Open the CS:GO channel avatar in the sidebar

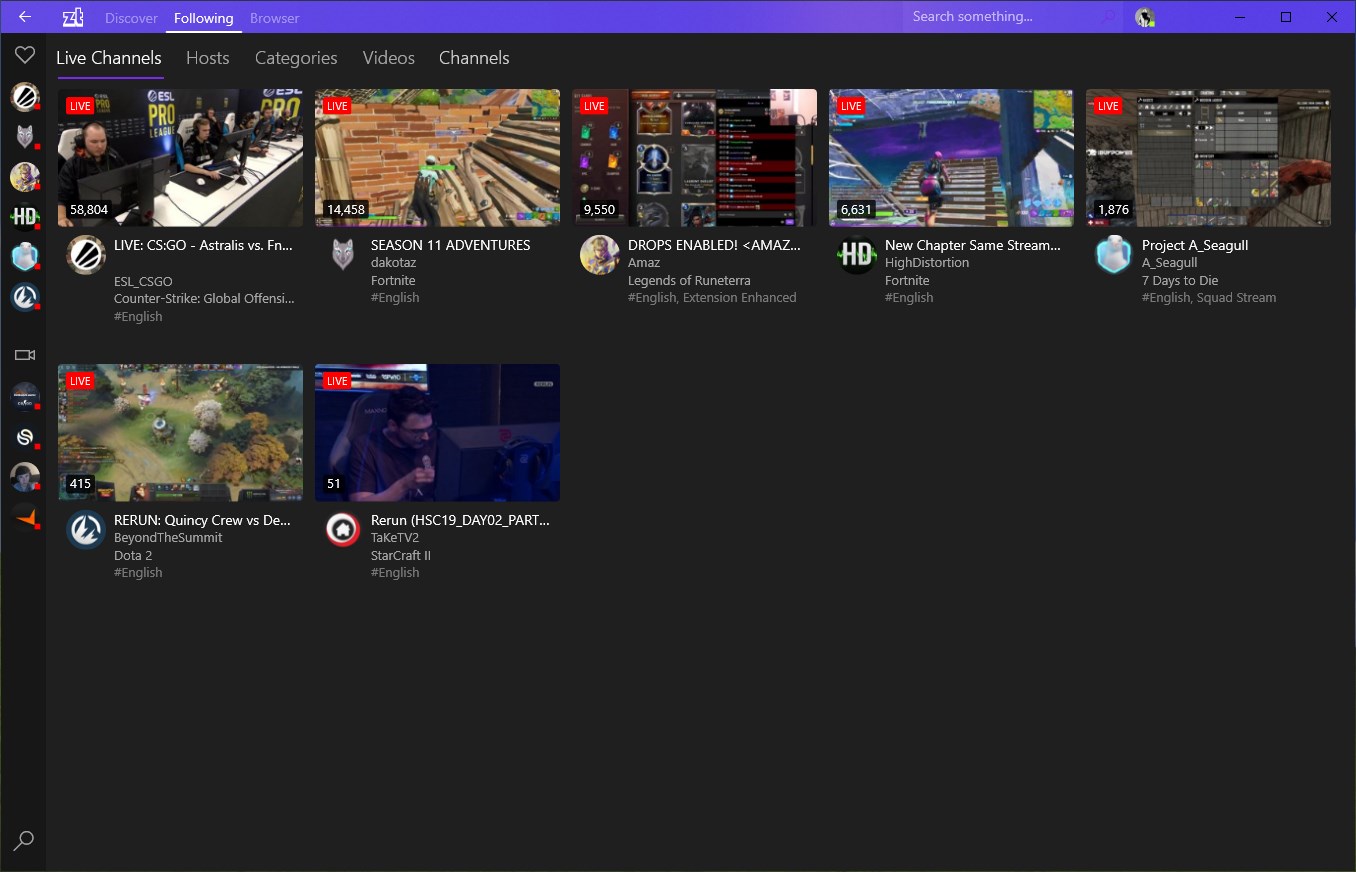(25, 397)
